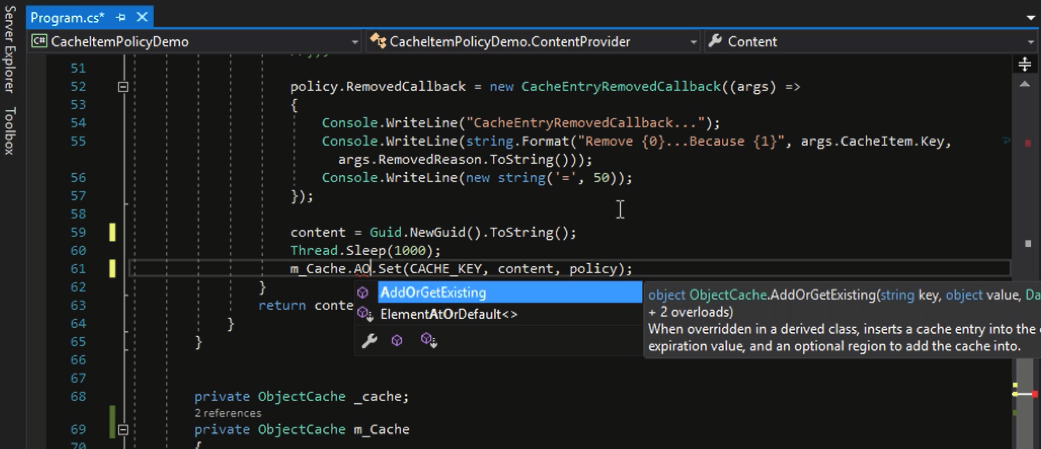This screenshot has width=1041, height=449.
Task: Open the Content member dropdown
Action: point(1032,42)
